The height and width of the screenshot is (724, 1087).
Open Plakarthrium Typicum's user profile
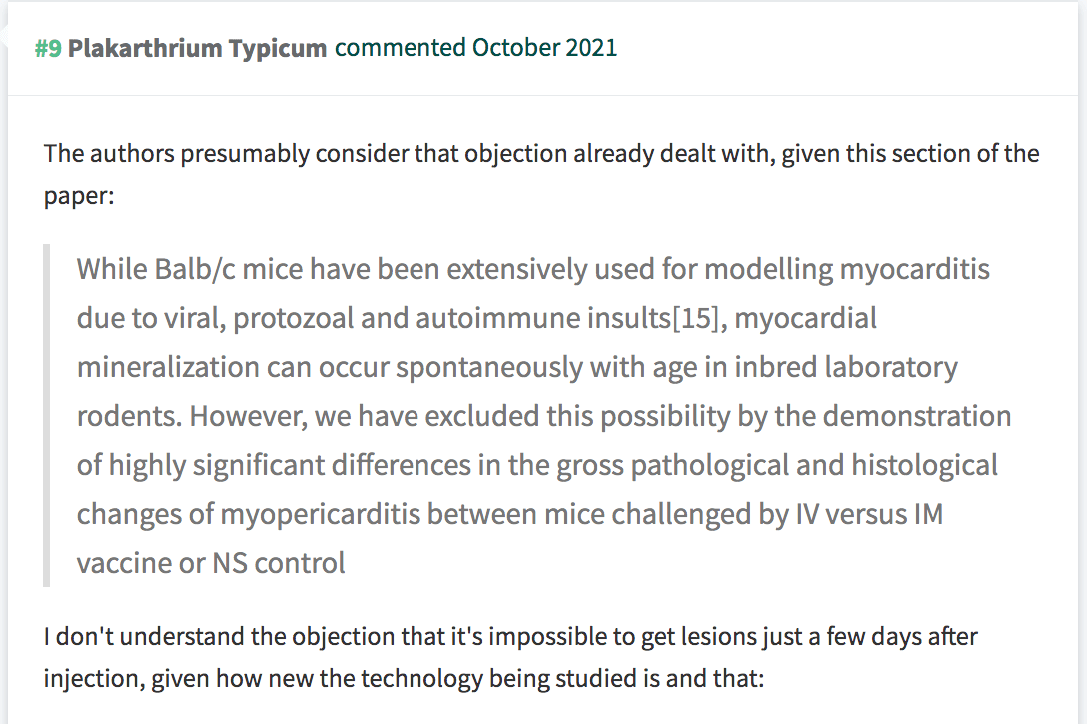click(197, 49)
